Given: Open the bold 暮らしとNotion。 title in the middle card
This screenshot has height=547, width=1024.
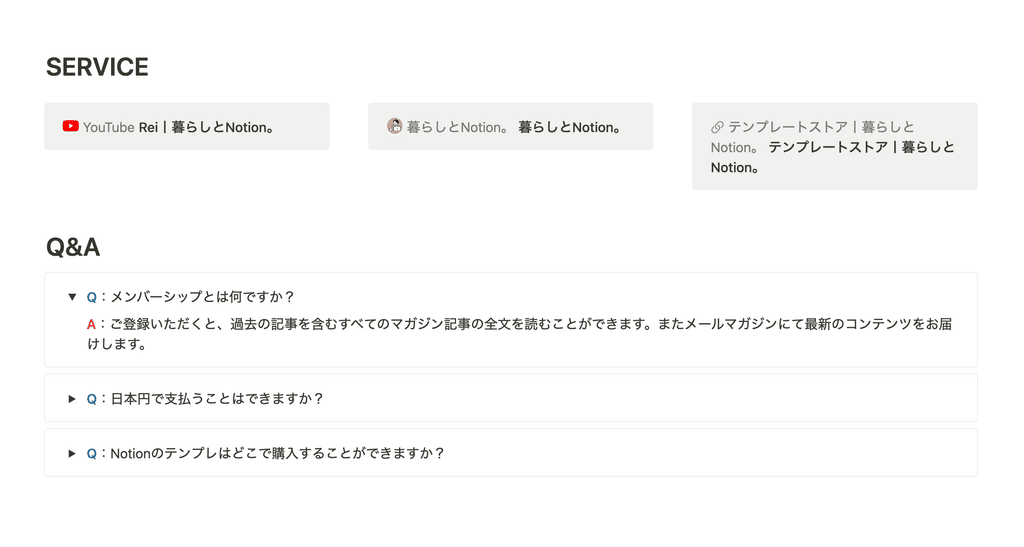Looking at the screenshot, I should [569, 127].
